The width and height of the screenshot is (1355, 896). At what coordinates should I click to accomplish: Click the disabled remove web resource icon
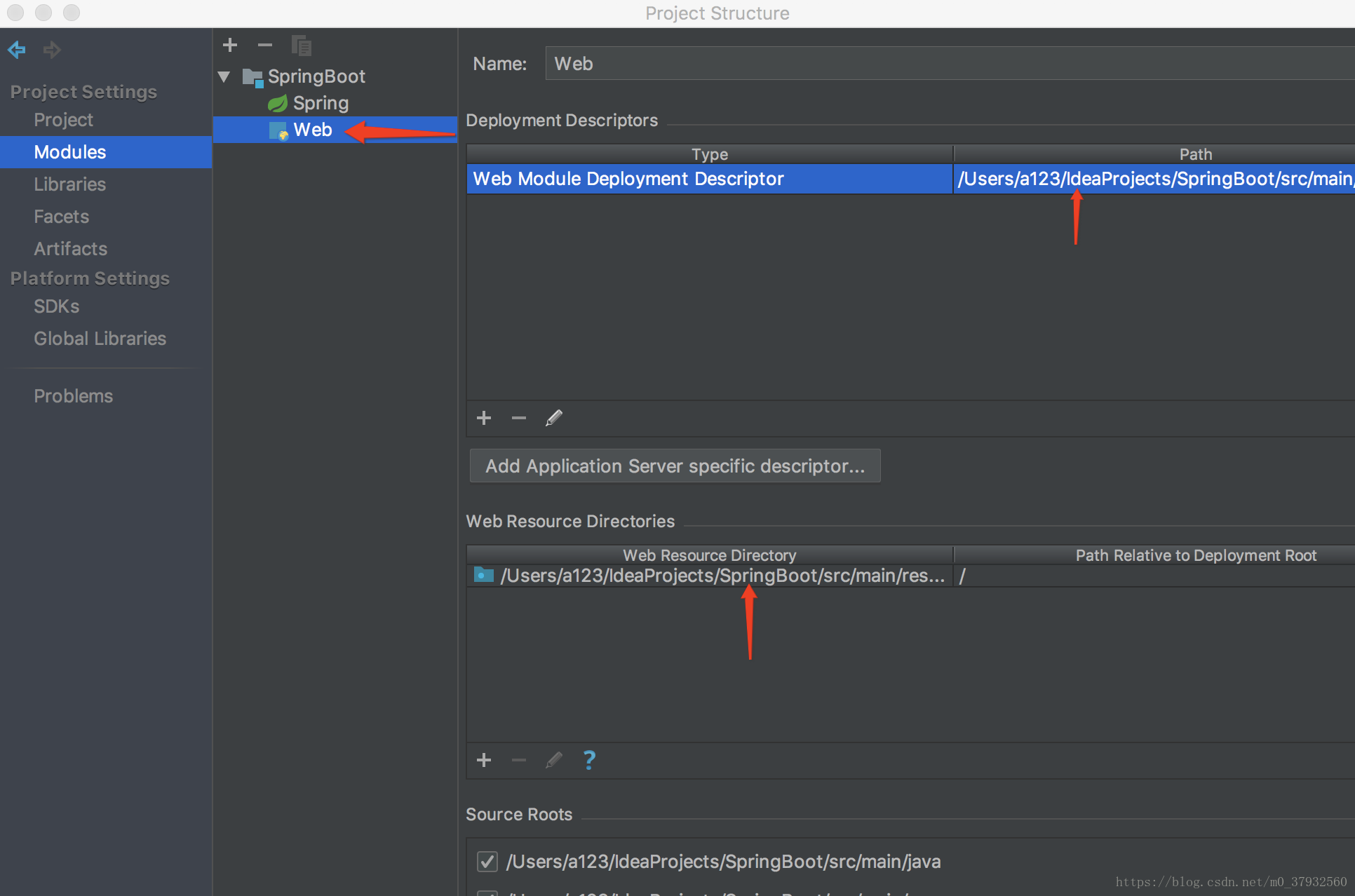[519, 760]
